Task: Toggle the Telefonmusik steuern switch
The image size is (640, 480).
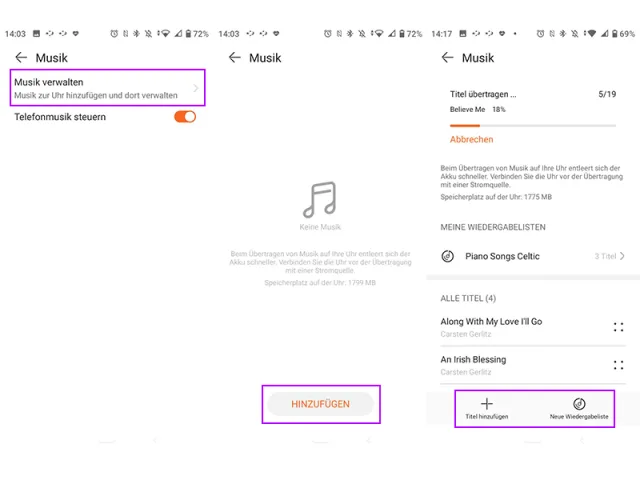Action: (x=185, y=117)
